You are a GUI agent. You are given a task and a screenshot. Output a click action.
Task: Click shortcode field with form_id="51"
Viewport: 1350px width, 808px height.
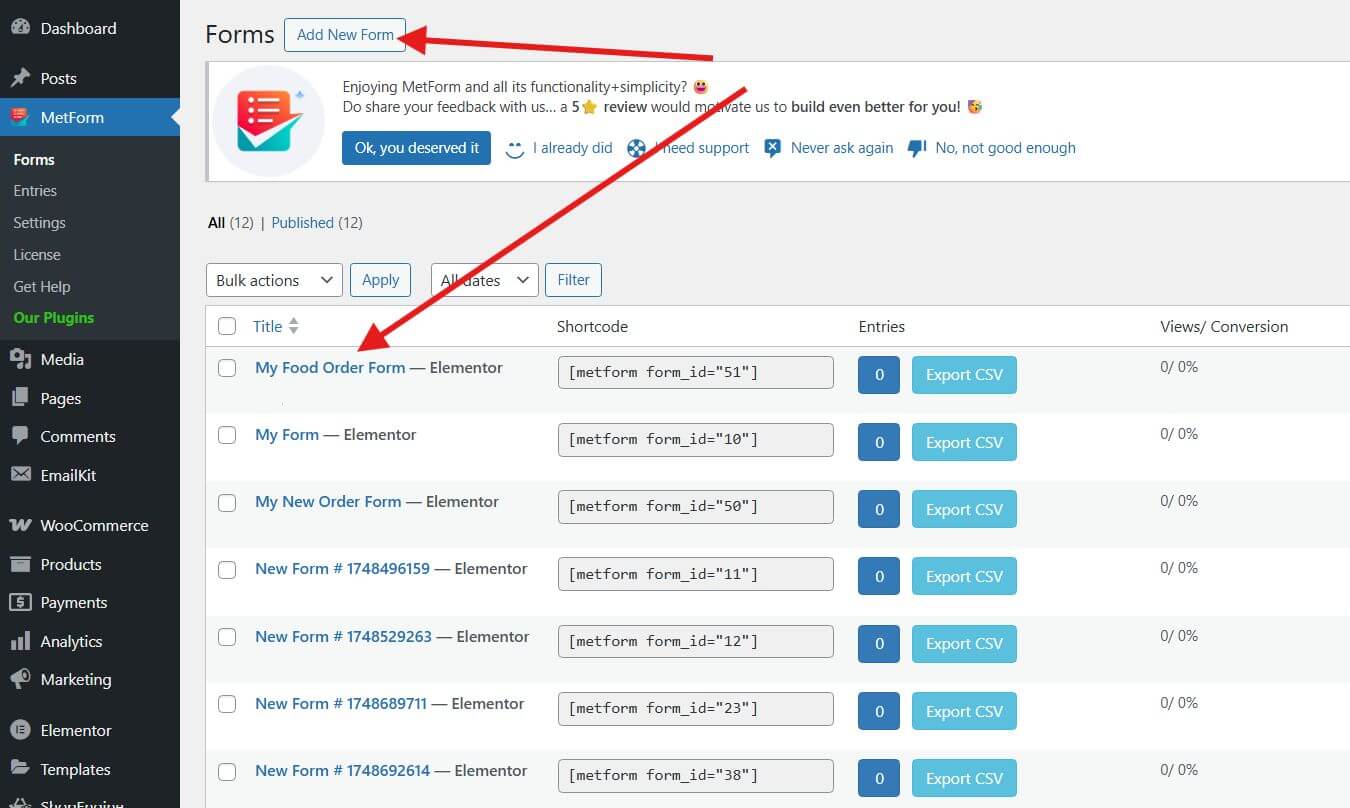click(696, 373)
